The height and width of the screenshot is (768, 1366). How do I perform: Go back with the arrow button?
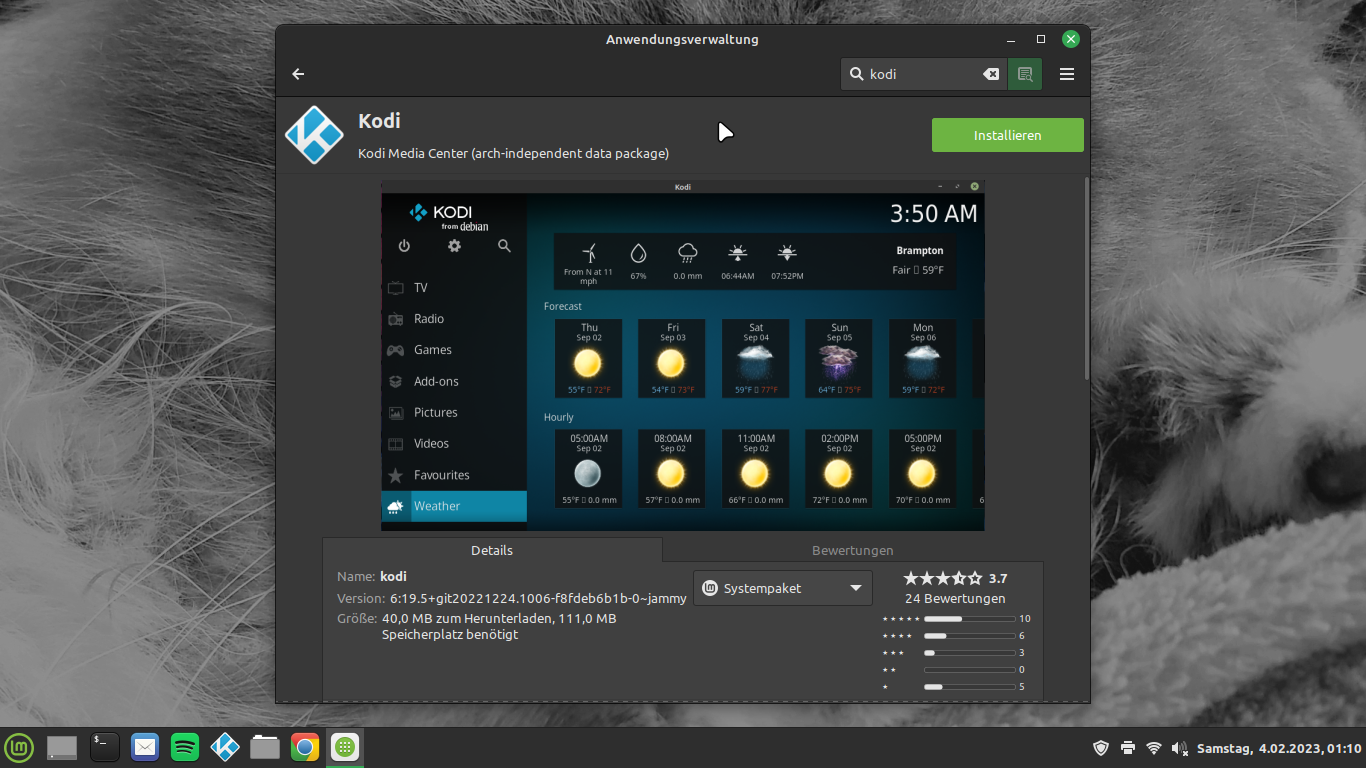point(298,74)
